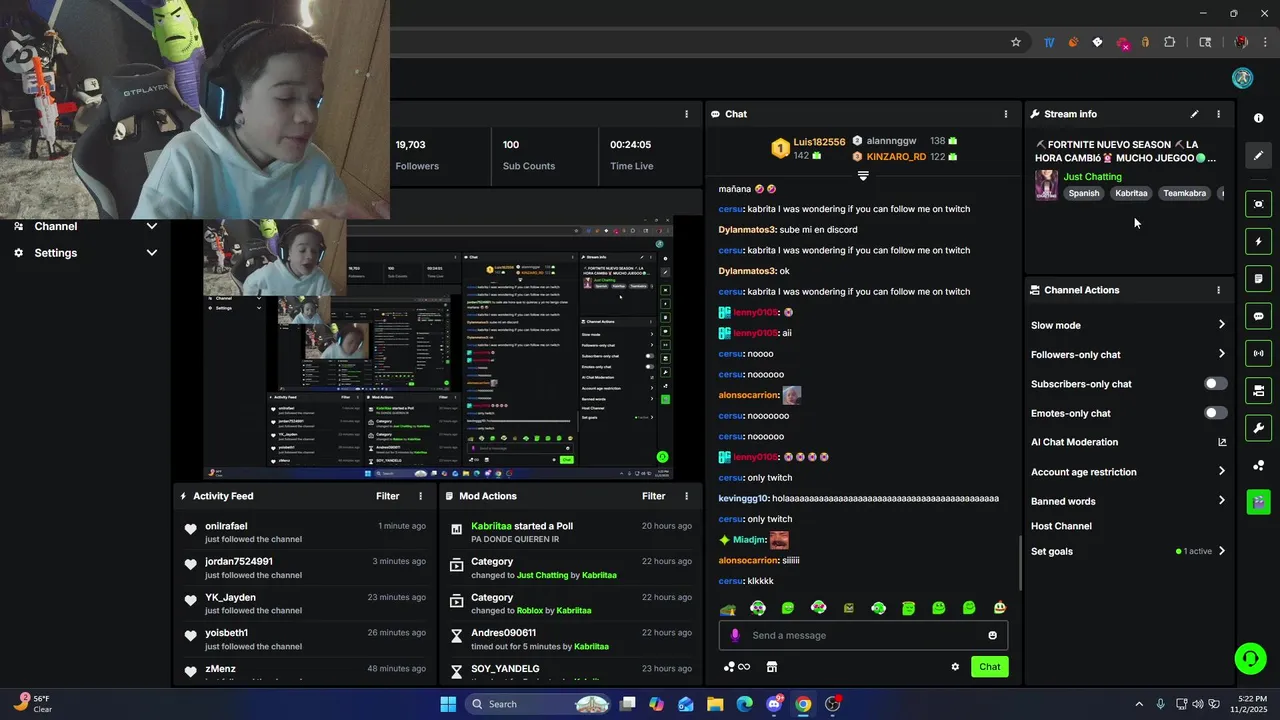Open the info icon in right sidebar
The width and height of the screenshot is (1280, 720).
pyautogui.click(x=1258, y=118)
